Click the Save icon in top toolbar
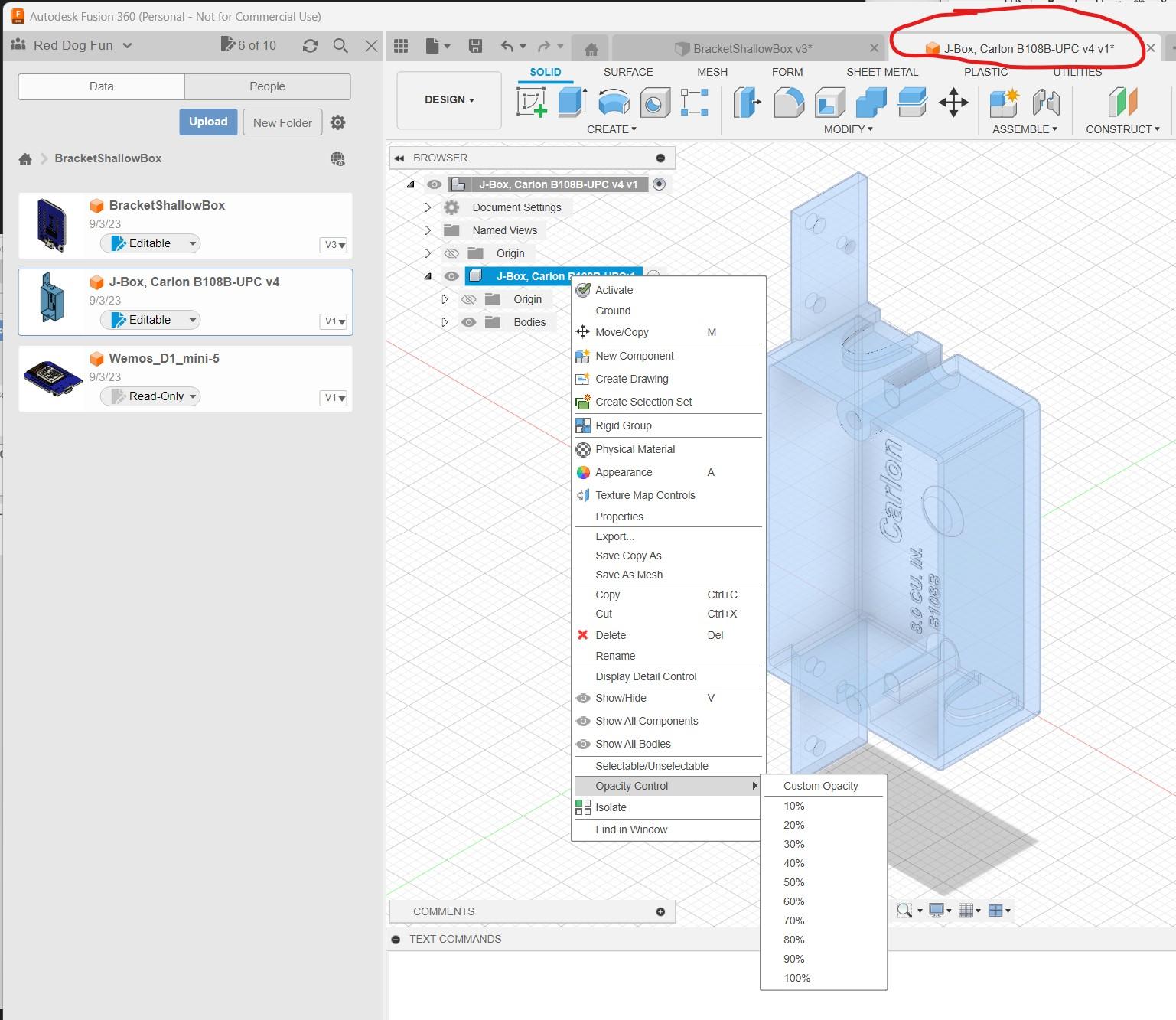The height and width of the screenshot is (1020, 1176). [x=475, y=46]
